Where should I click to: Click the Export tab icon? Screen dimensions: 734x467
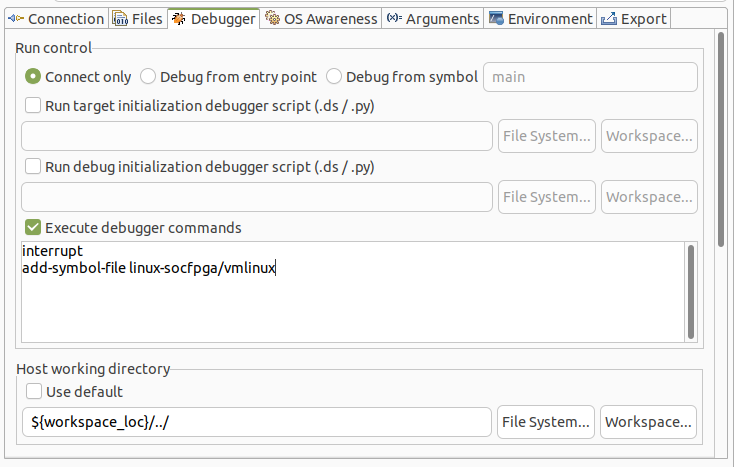pyautogui.click(x=607, y=18)
